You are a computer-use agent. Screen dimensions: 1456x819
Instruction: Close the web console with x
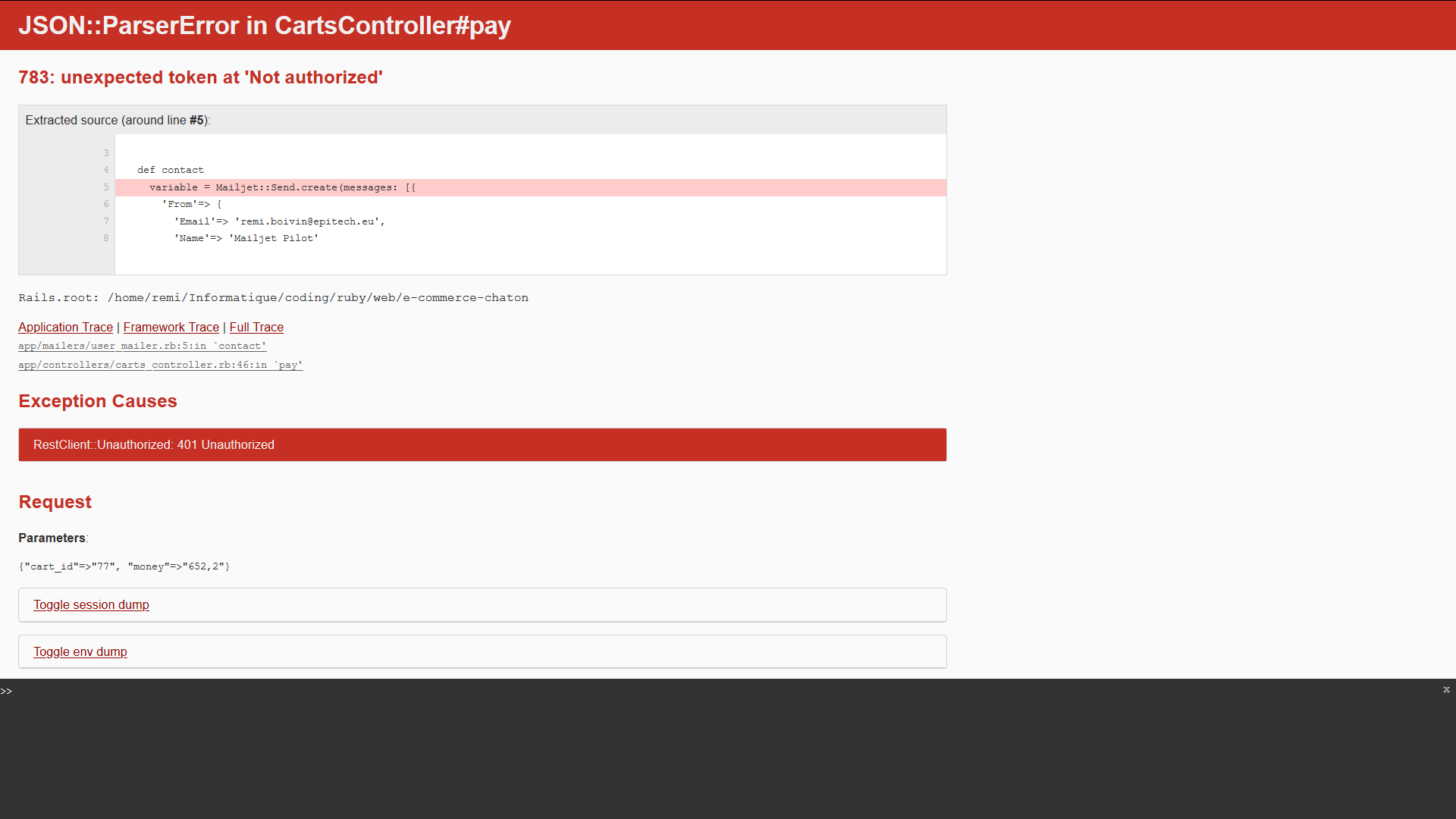[1446, 689]
